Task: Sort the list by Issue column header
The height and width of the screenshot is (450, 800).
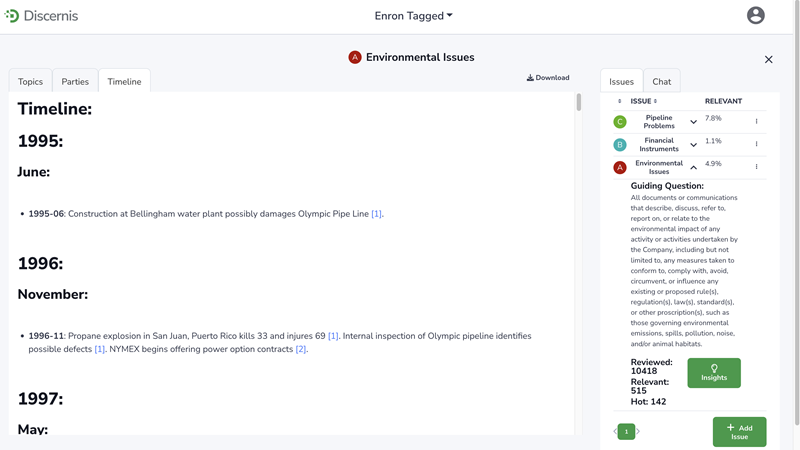Action: click(x=643, y=101)
